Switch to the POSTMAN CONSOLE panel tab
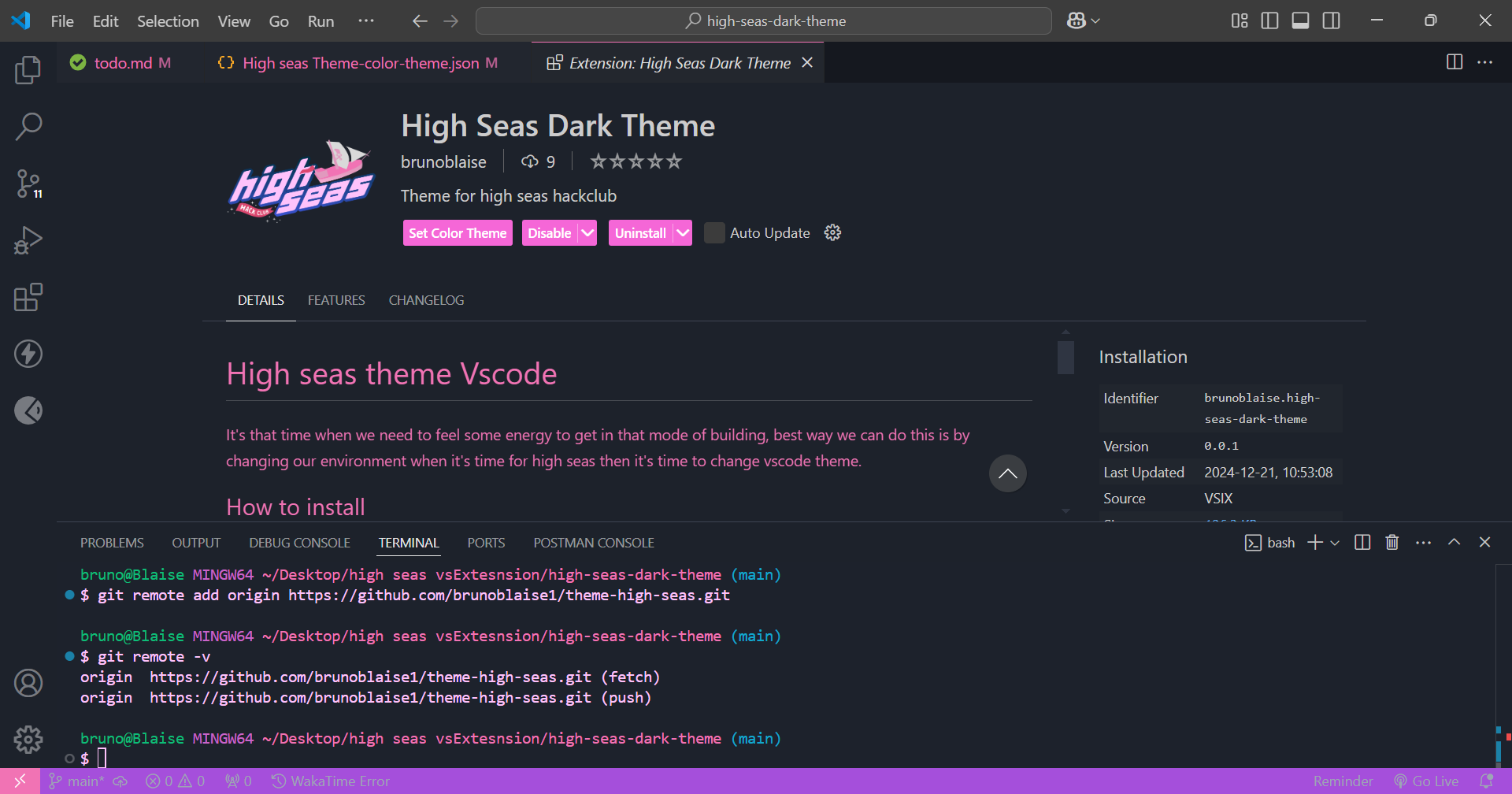Image resolution: width=1512 pixels, height=794 pixels. 594,543
